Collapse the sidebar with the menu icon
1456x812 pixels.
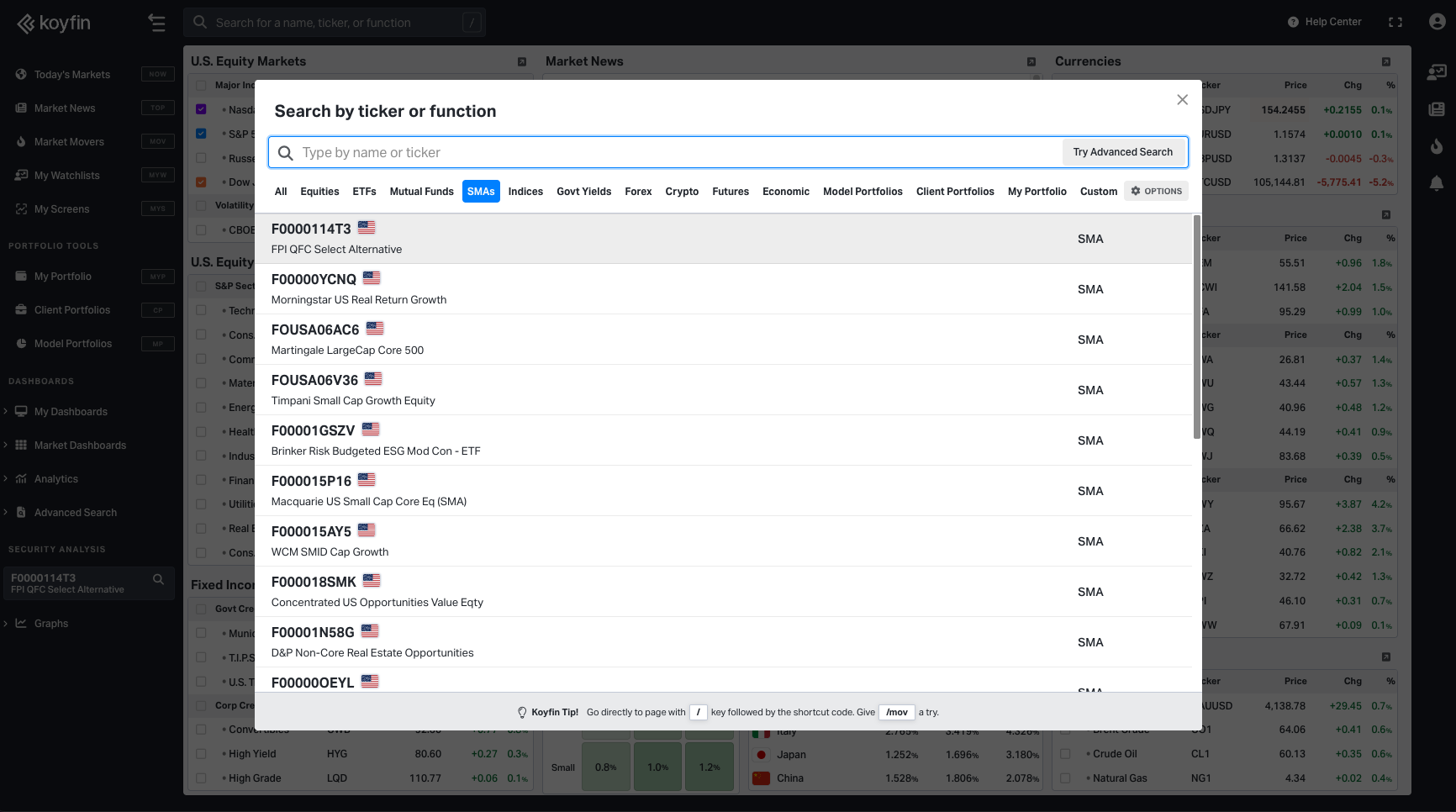[156, 23]
